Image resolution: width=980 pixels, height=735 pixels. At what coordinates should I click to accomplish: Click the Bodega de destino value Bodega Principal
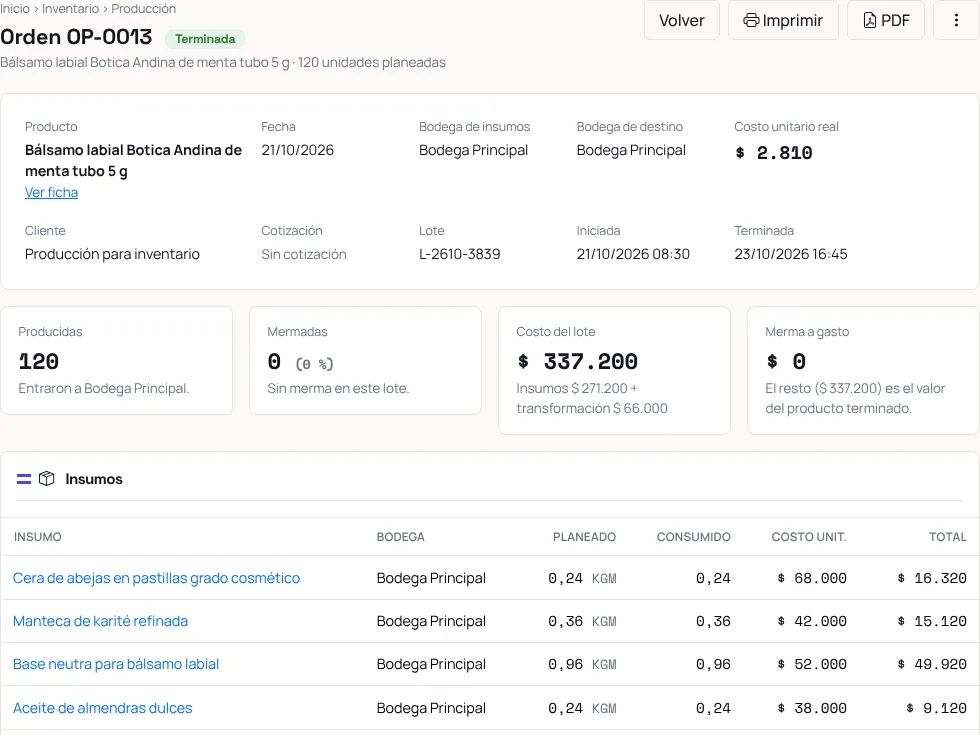[x=631, y=151]
